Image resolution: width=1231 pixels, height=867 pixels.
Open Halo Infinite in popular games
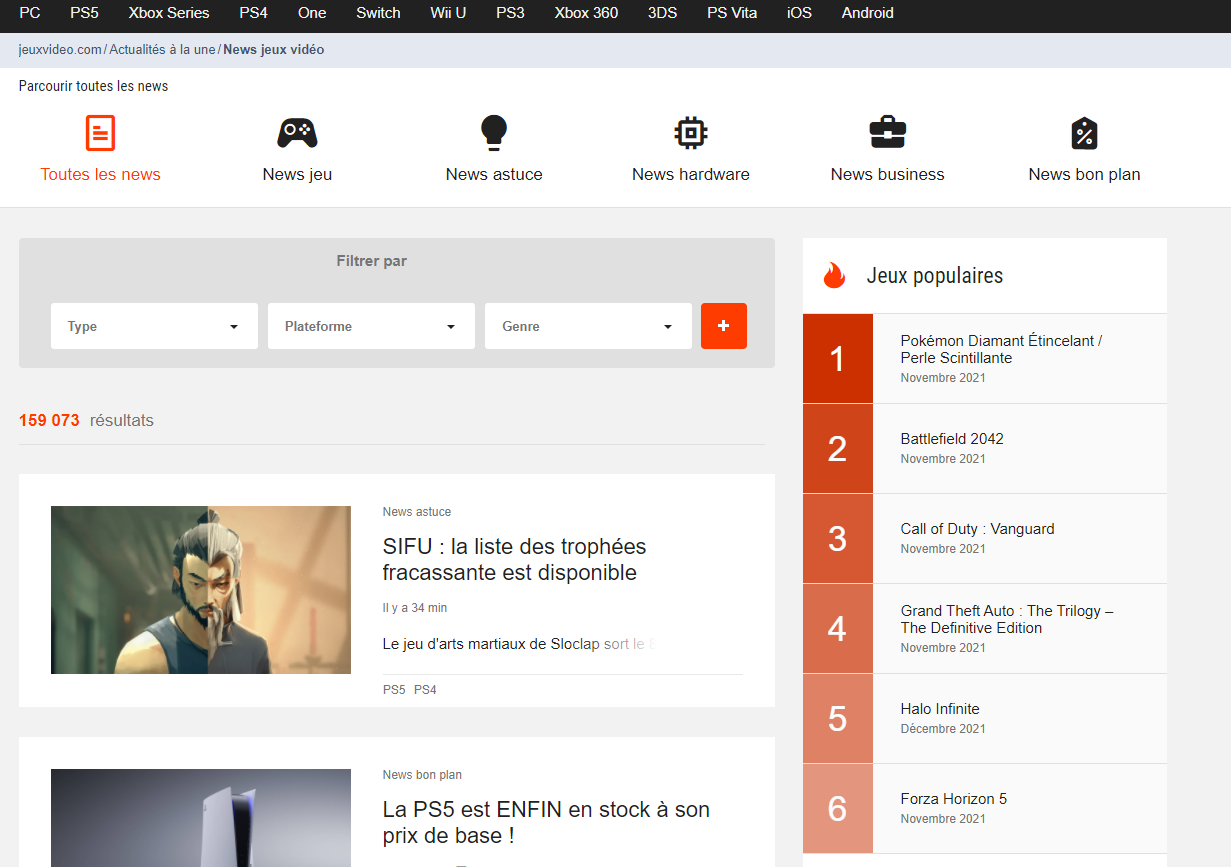940,709
